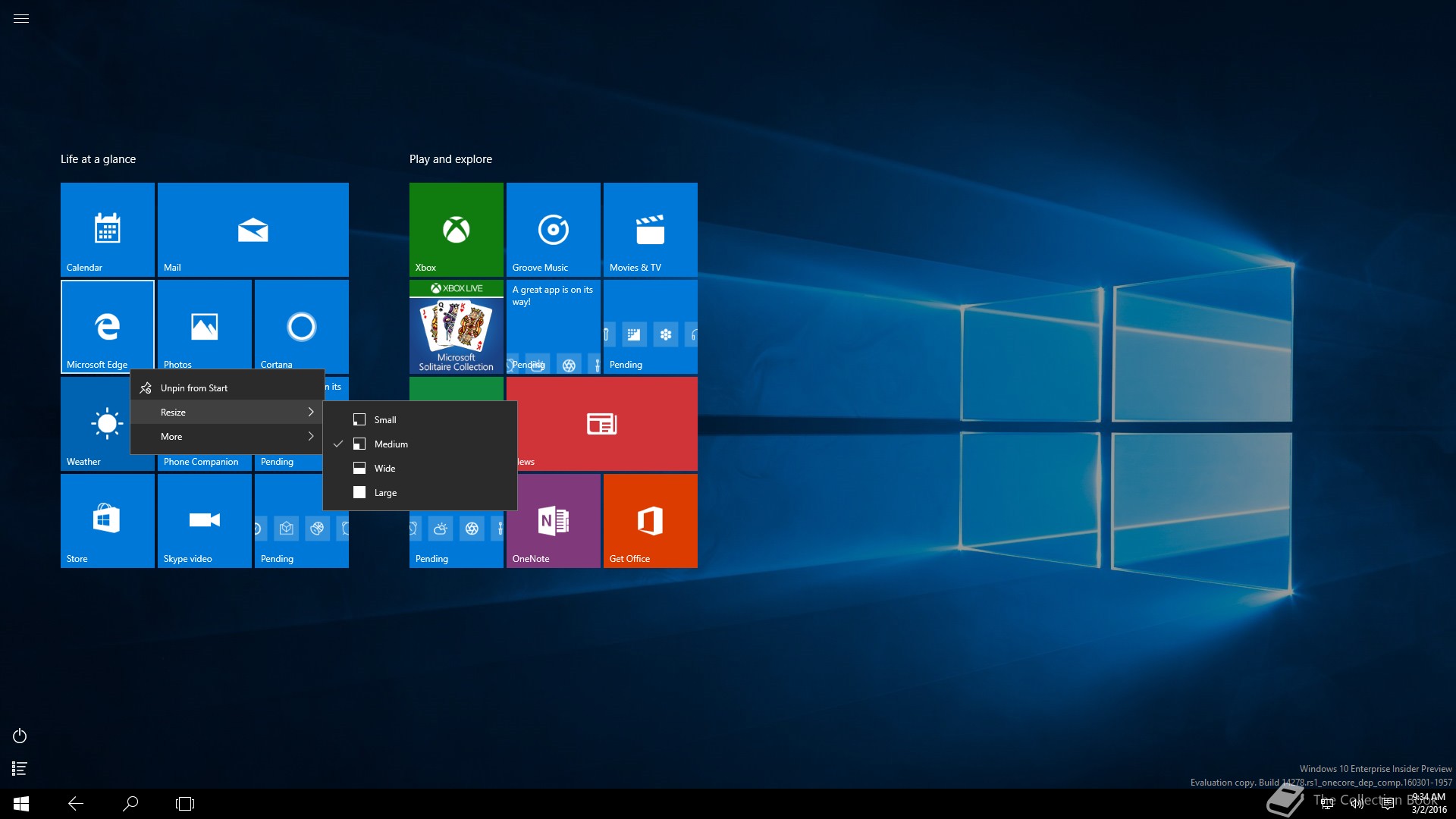Select Wide tile size
Viewport: 1456px width, 819px height.
coord(420,468)
